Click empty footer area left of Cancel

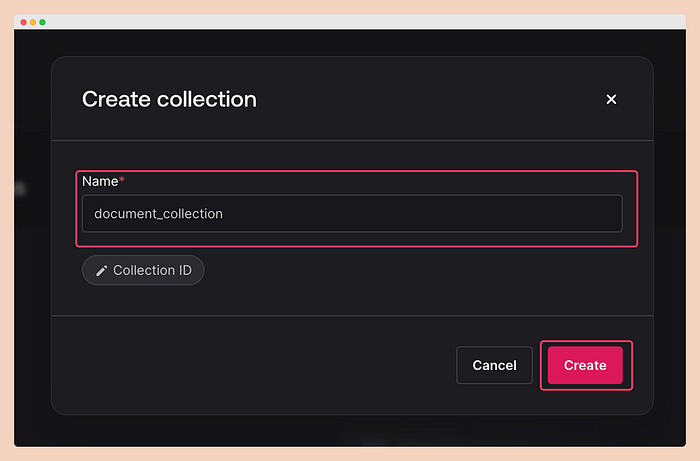click(250, 365)
